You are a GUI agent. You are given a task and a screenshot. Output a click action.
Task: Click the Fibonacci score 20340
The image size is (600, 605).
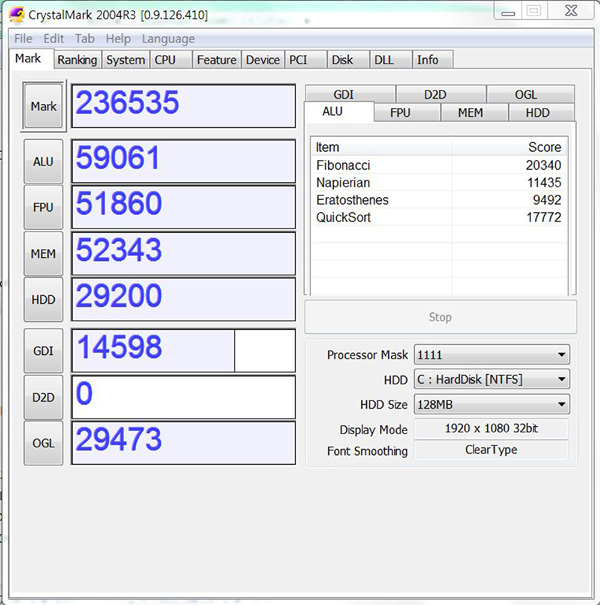tap(543, 165)
